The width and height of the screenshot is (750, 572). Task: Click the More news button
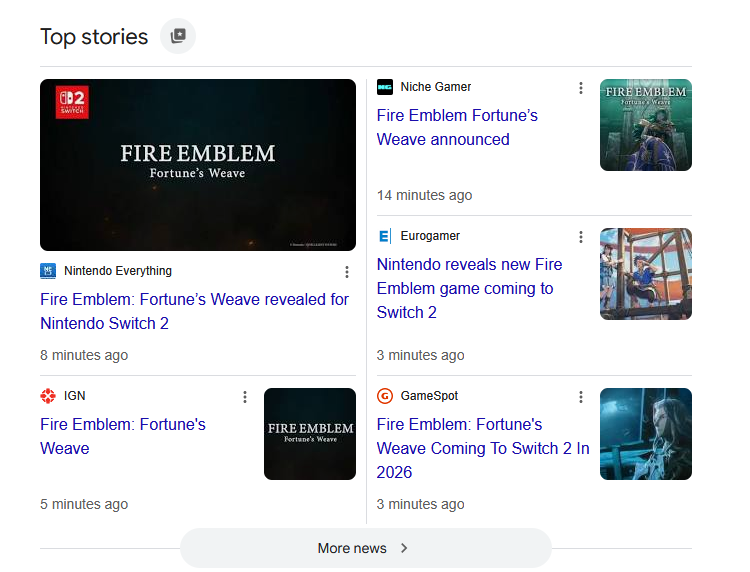(366, 548)
